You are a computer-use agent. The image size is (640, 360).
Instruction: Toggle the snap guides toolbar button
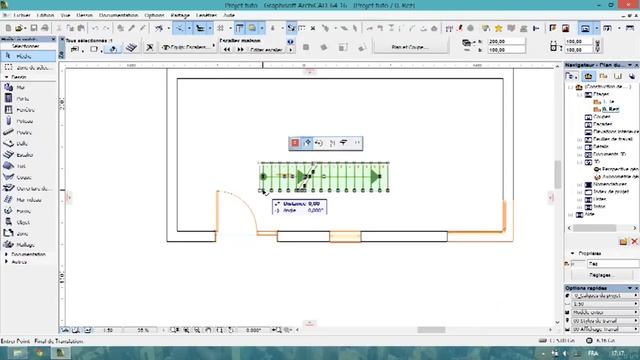click(x=200, y=28)
